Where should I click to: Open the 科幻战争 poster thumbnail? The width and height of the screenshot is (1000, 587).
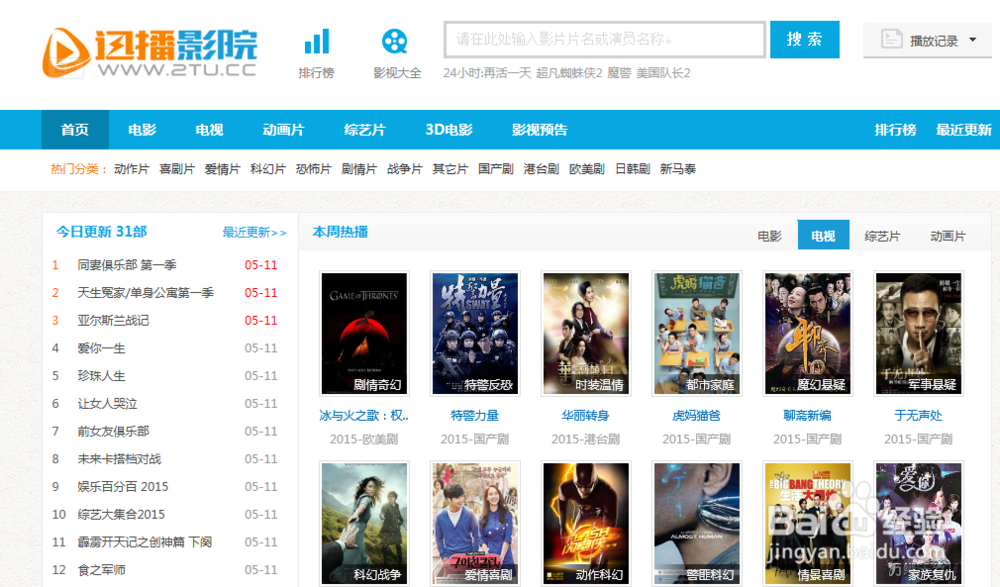point(364,523)
